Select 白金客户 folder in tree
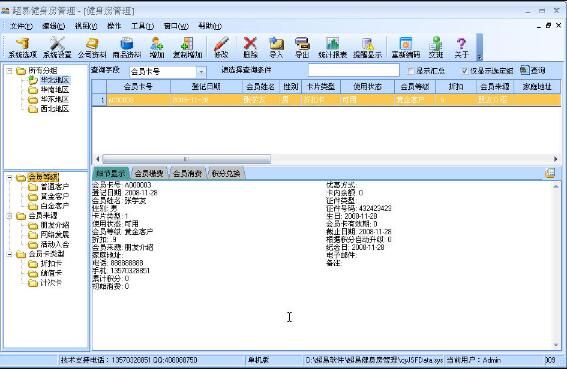The width and height of the screenshot is (567, 369). click(55, 206)
